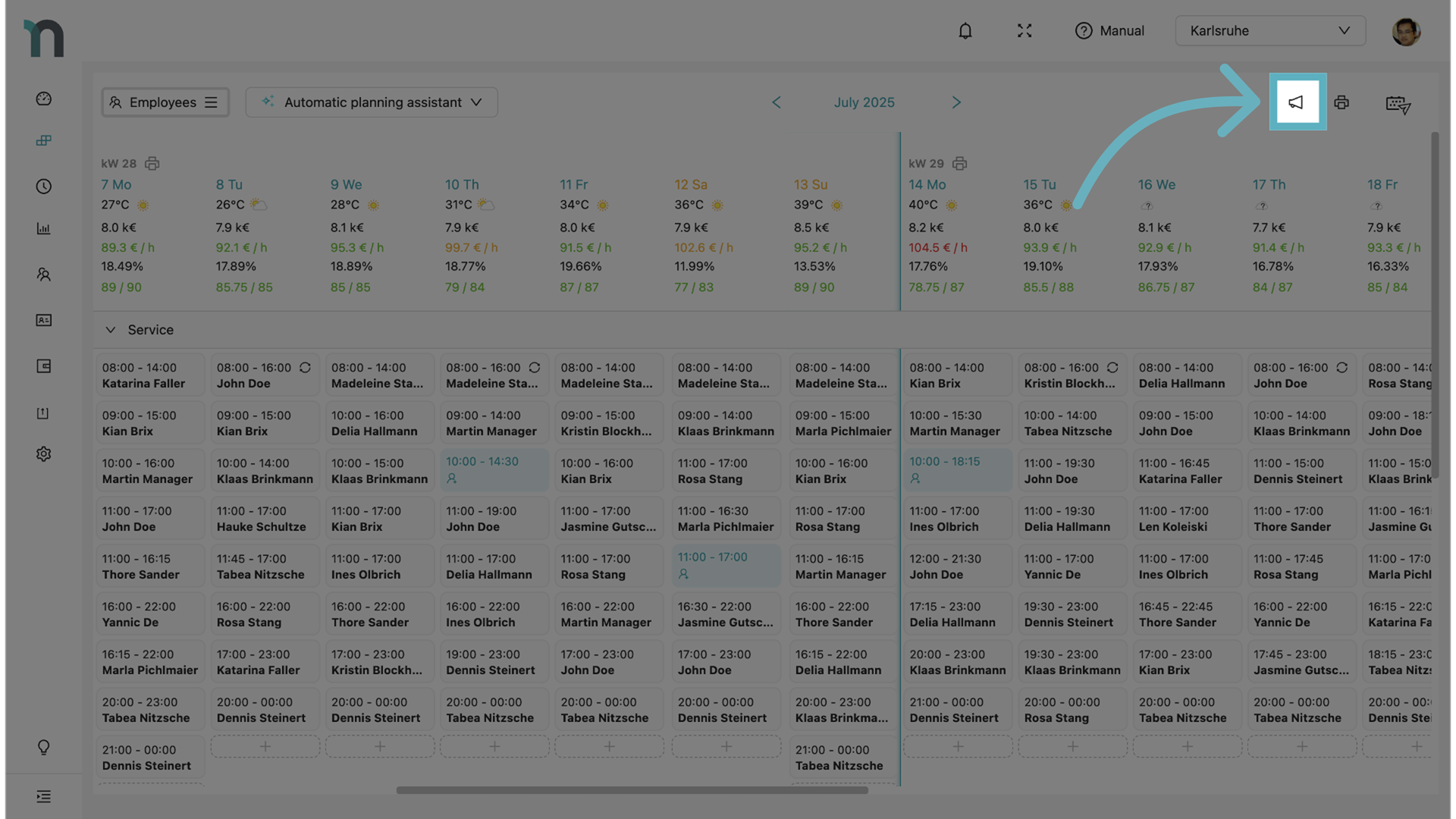Viewport: 1456px width, 819px height.
Task: Click the printer icon in top toolbar
Action: tap(1341, 102)
